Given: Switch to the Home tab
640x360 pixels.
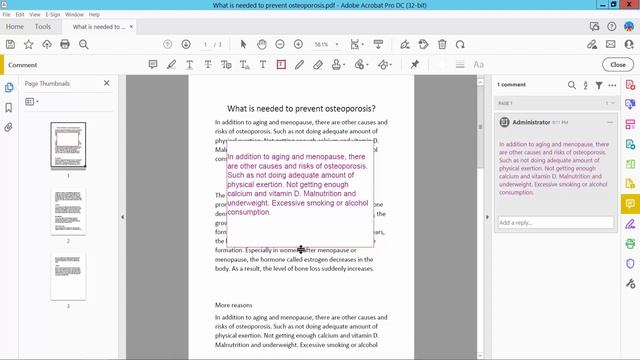Looking at the screenshot, I should coord(15,27).
